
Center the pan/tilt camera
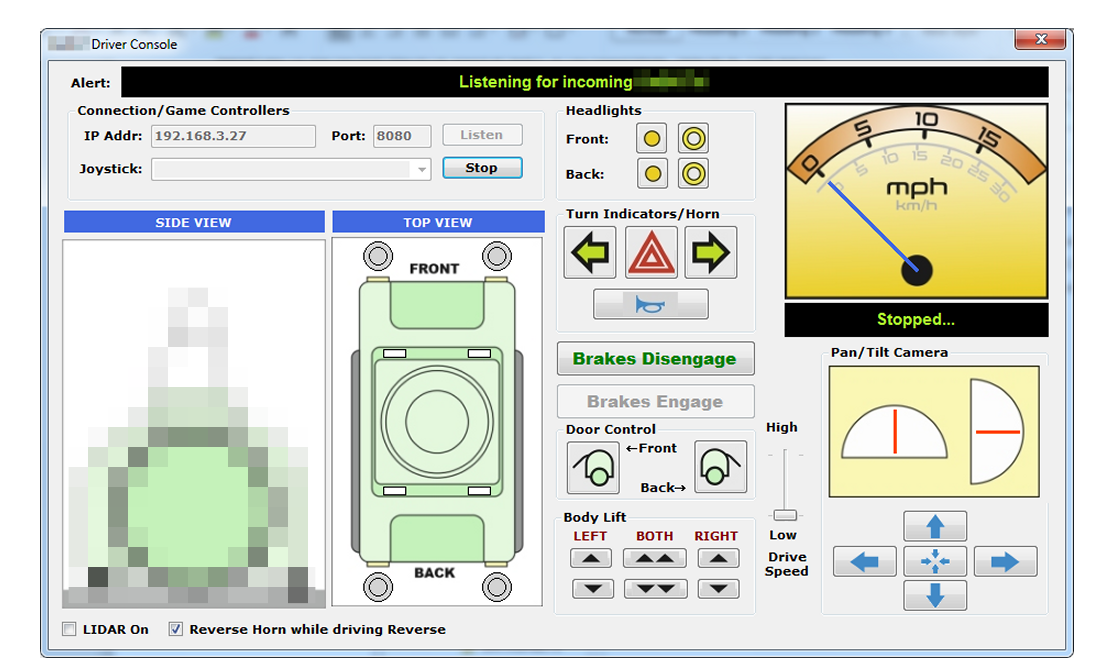click(x=935, y=561)
